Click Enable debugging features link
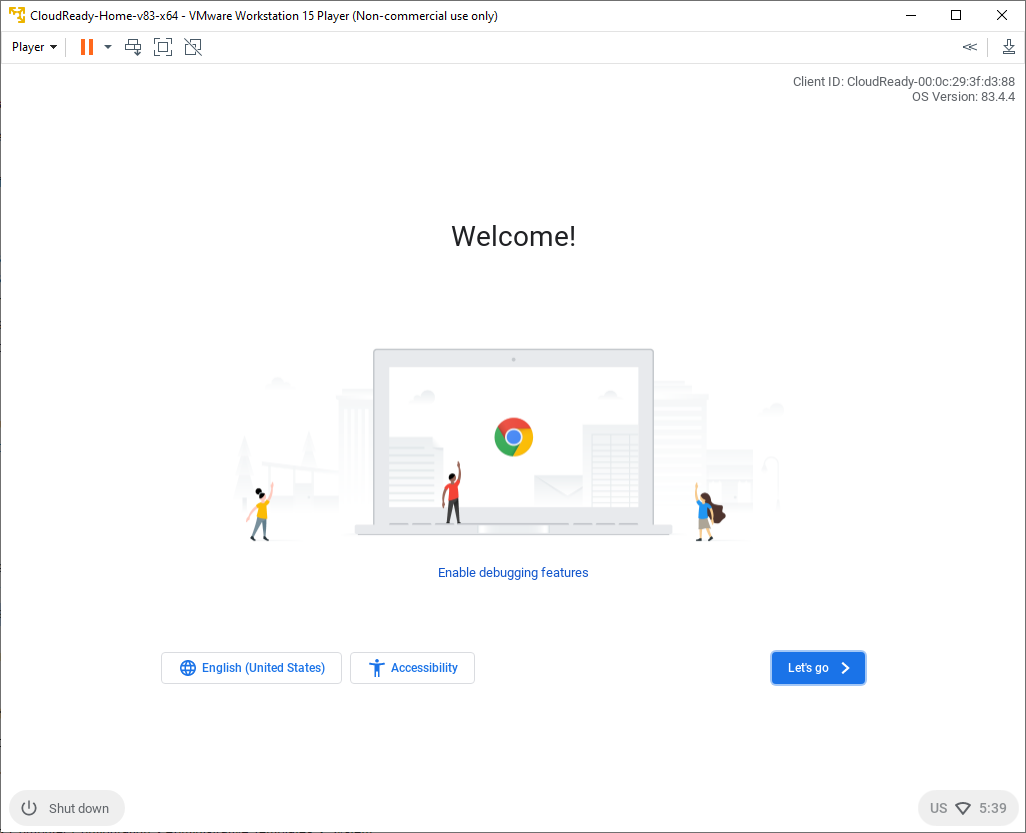The width and height of the screenshot is (1026, 833). tap(513, 573)
